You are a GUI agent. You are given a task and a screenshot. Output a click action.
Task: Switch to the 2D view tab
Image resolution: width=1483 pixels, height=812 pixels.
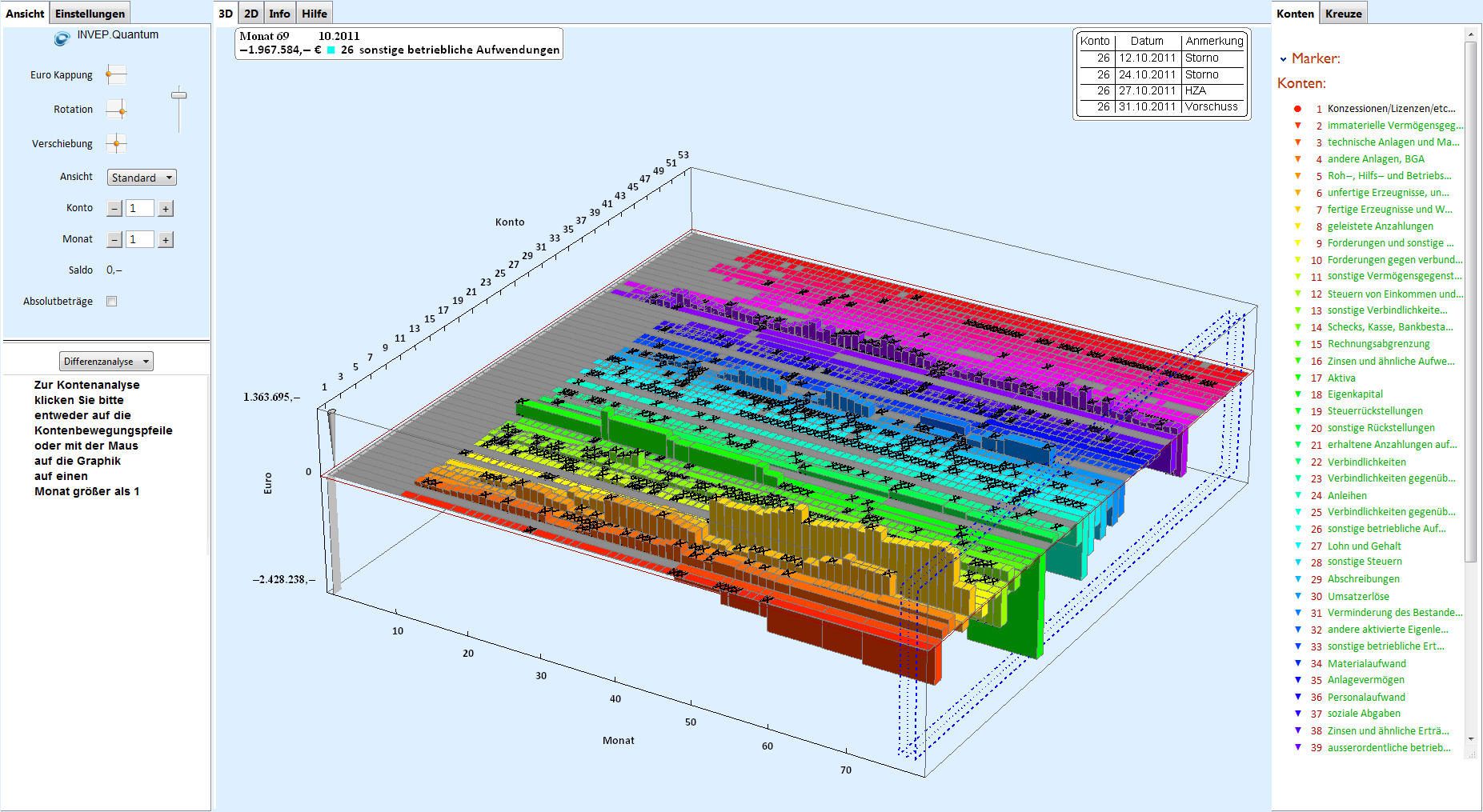tap(251, 14)
